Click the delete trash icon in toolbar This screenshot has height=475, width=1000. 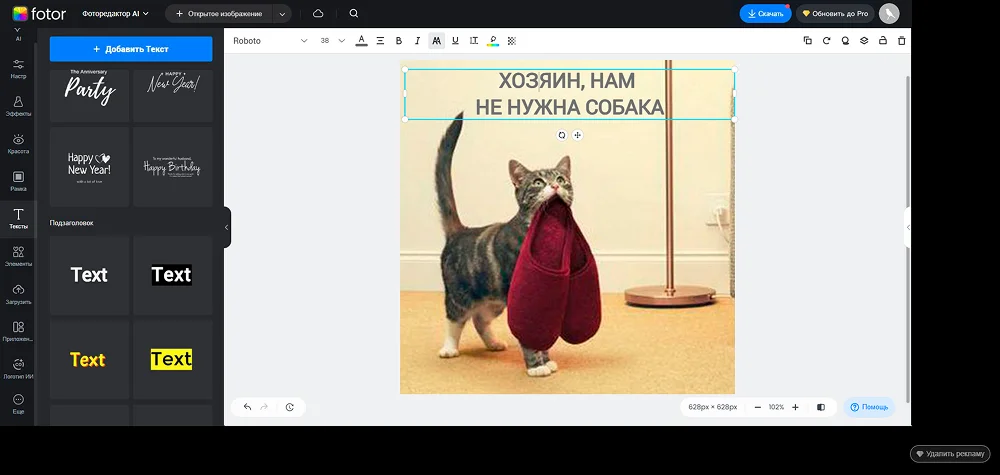tap(901, 41)
